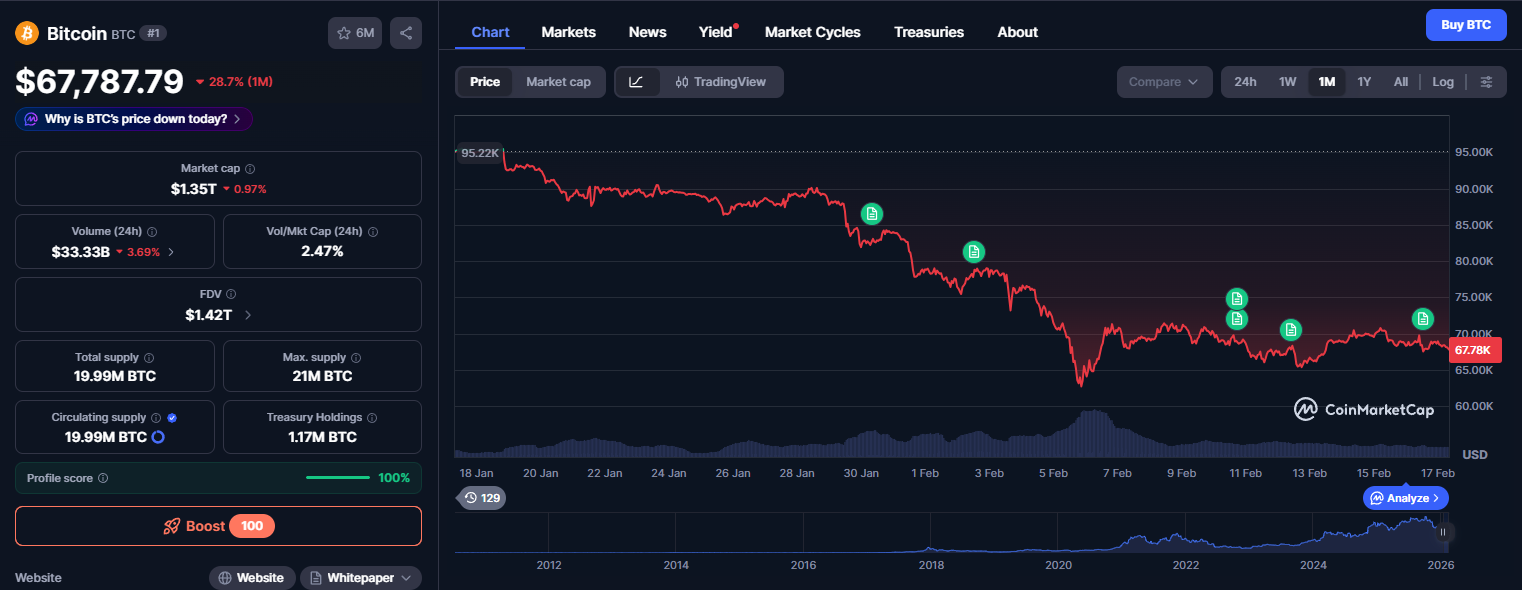Click FDV info icon
Screen dimensions: 1522x590
pyautogui.click(x=231, y=294)
